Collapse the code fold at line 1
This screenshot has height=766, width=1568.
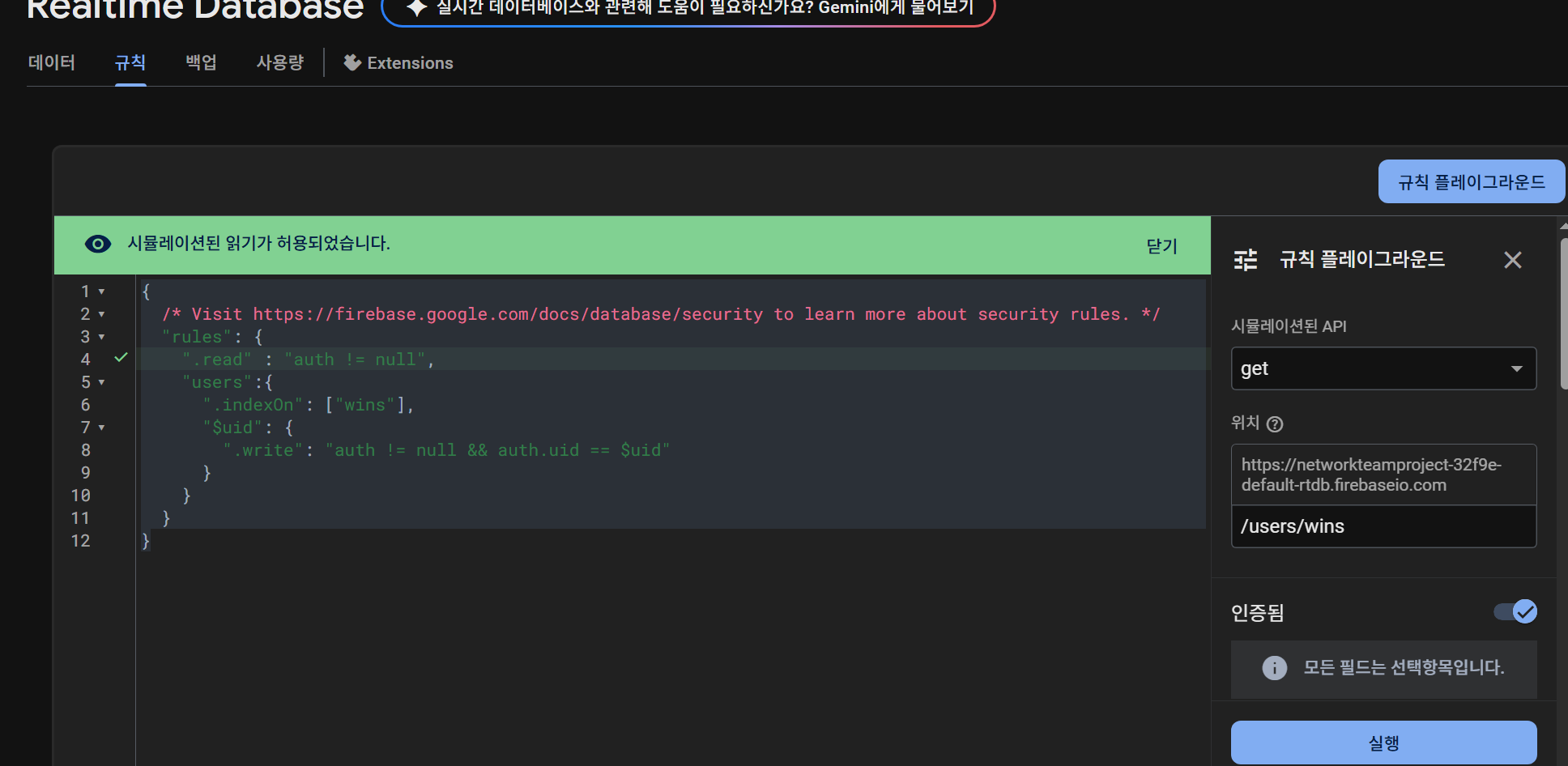point(101,292)
